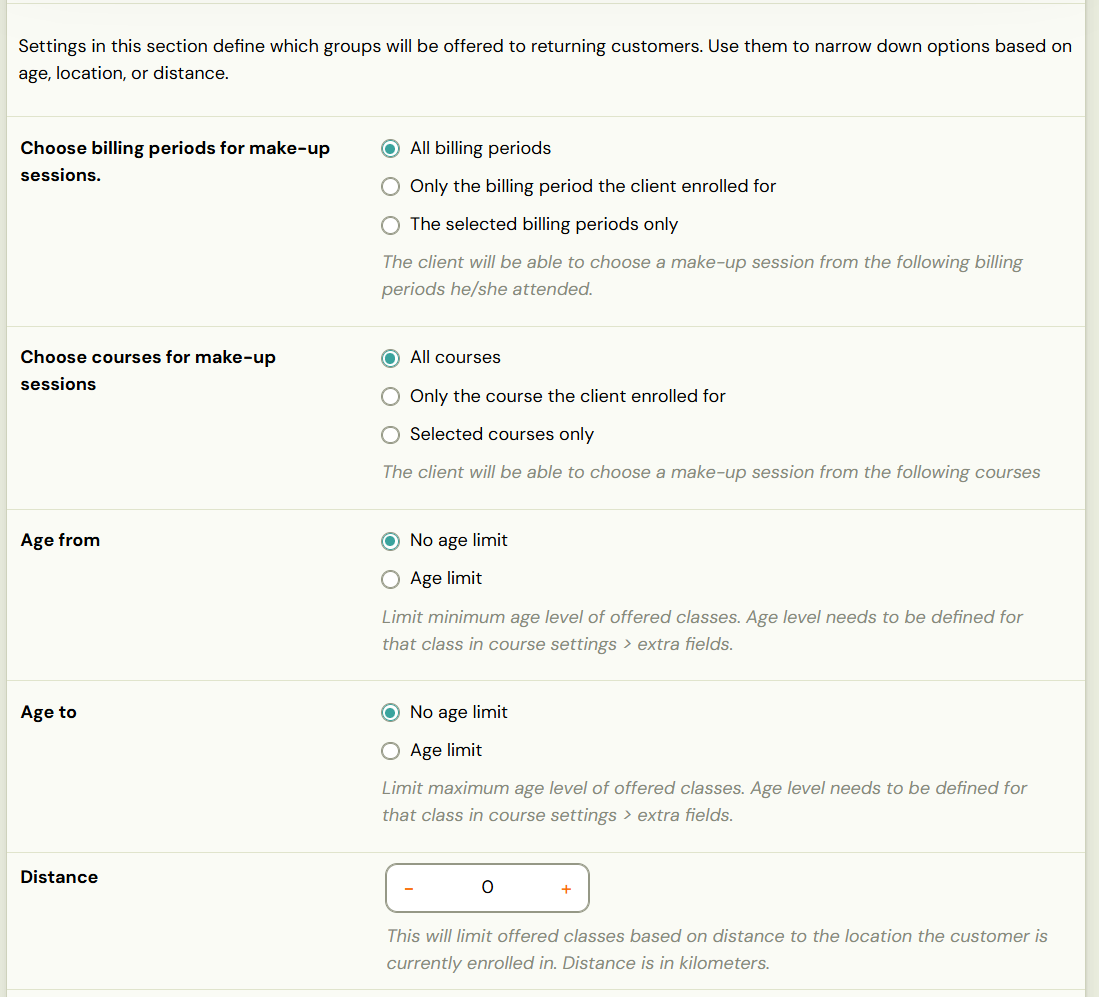Select the All billing periods option
This screenshot has height=997, width=1099.
click(x=390, y=149)
